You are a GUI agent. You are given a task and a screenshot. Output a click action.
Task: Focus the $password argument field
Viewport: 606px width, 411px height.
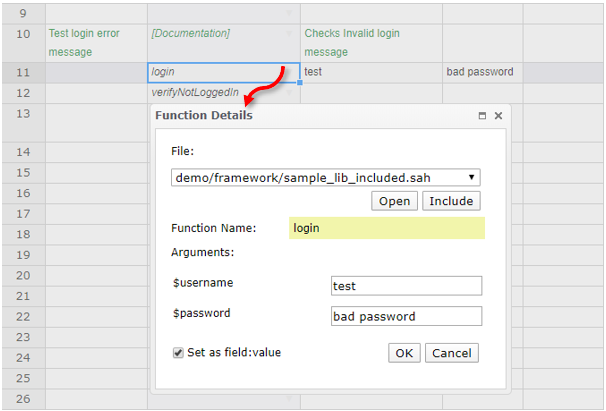click(406, 316)
